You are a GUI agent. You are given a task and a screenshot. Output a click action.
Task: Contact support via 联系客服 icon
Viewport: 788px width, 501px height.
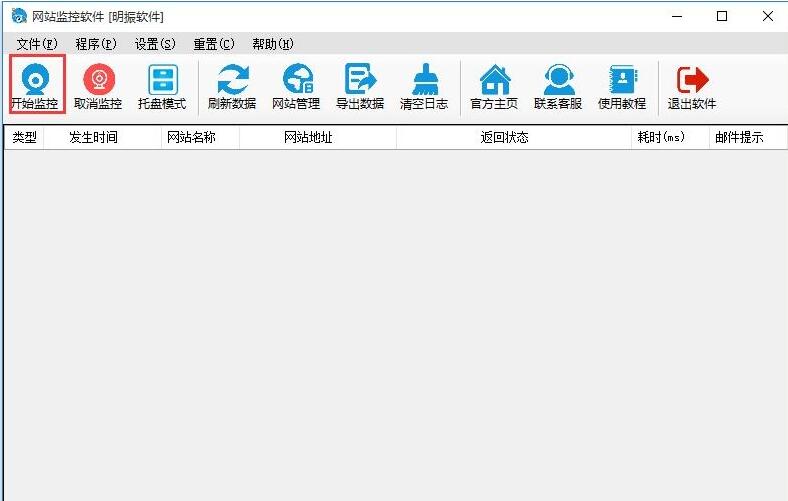tap(558, 86)
